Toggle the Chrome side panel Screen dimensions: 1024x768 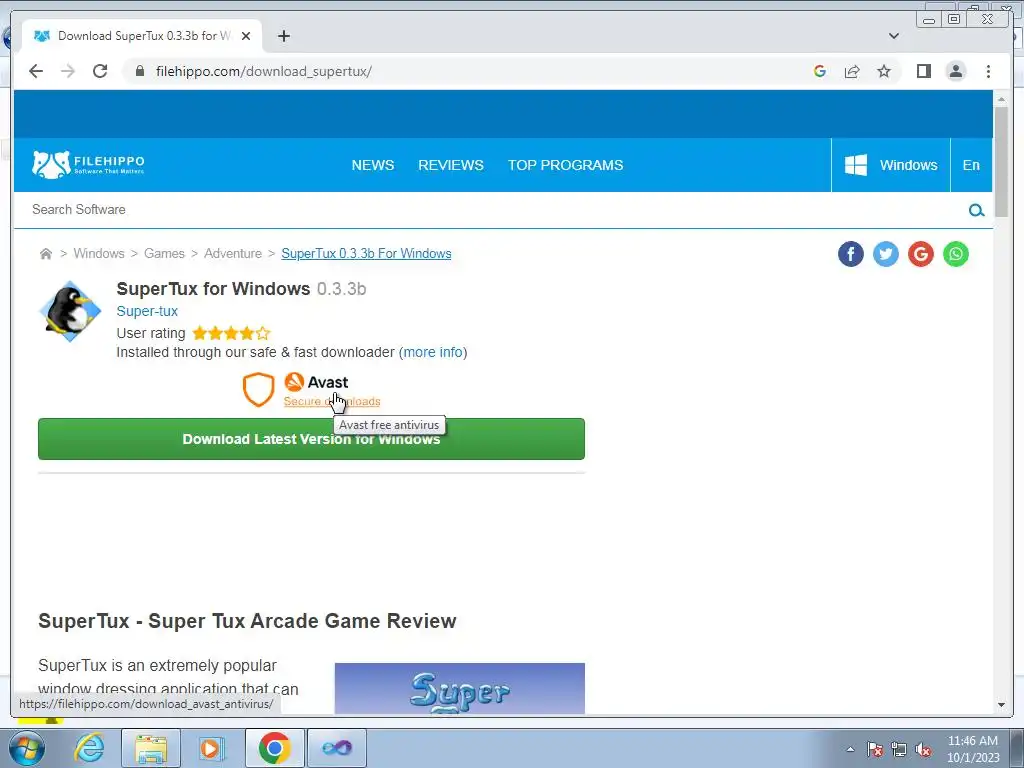click(923, 71)
